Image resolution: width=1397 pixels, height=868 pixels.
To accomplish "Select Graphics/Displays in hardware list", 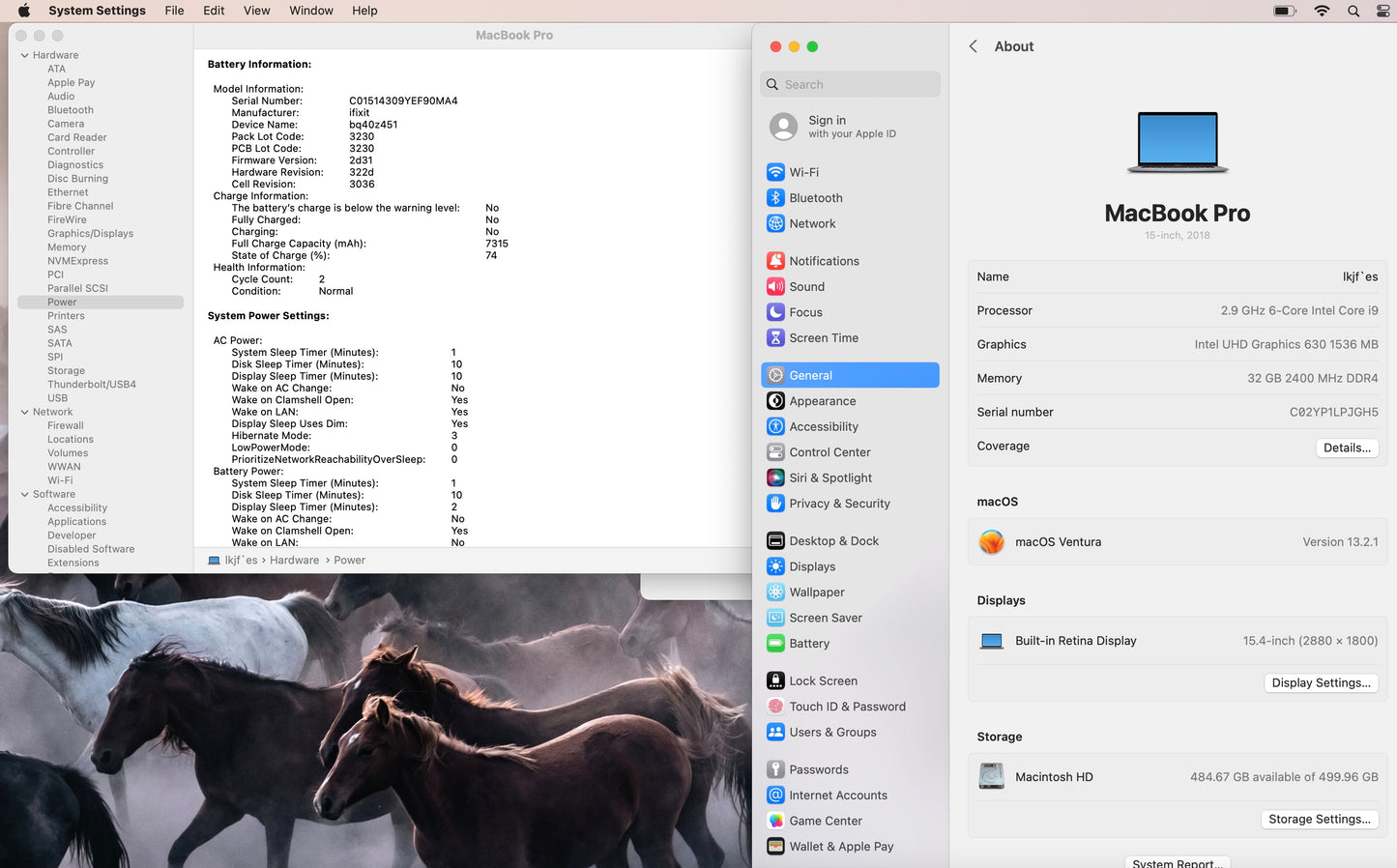I will (x=90, y=234).
